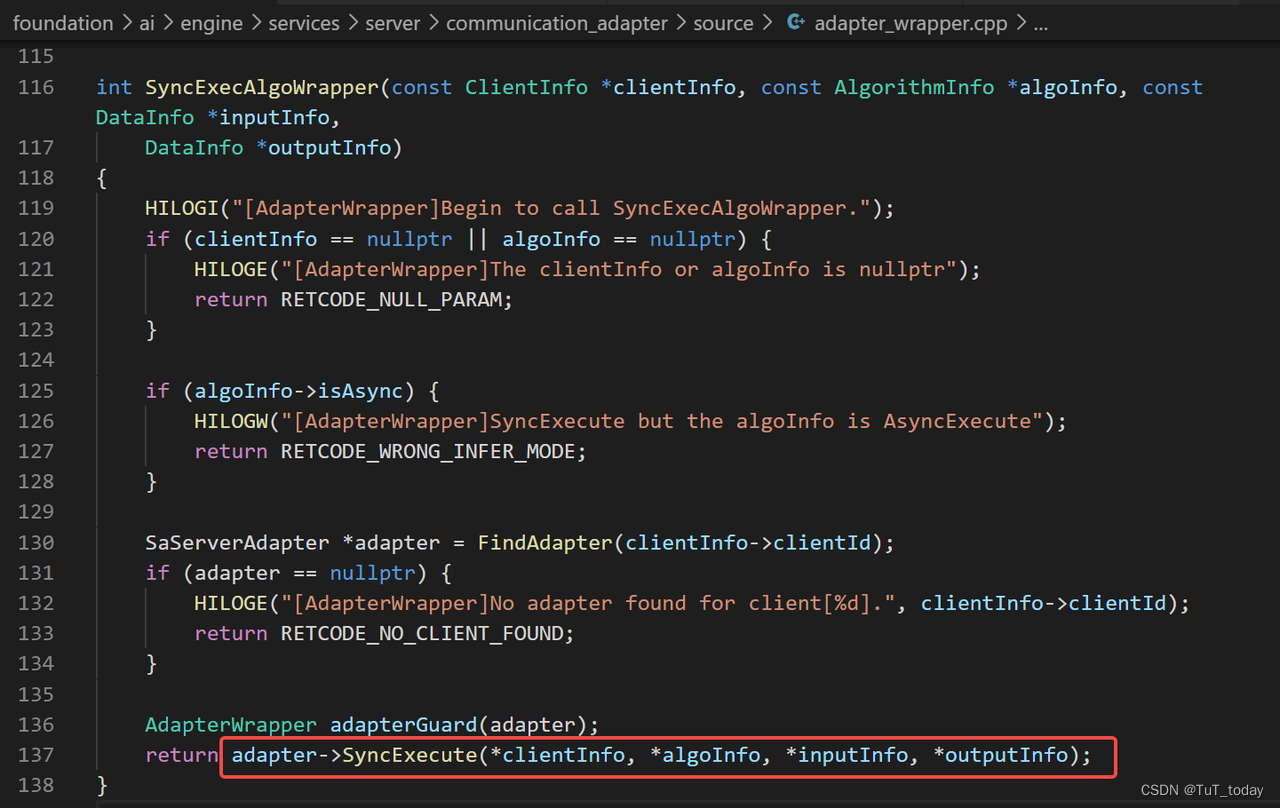Click the C++ file icon in breadcrumb
This screenshot has width=1280, height=808.
click(x=796, y=22)
